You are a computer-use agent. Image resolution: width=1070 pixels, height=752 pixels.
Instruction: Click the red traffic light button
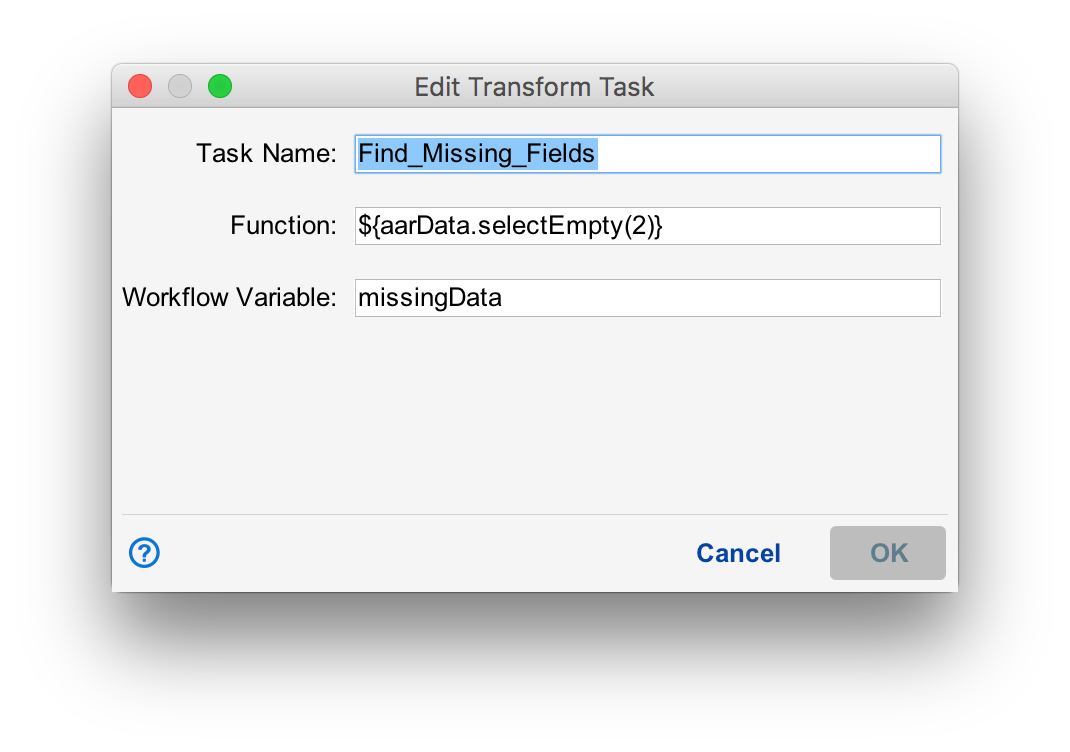(139, 86)
